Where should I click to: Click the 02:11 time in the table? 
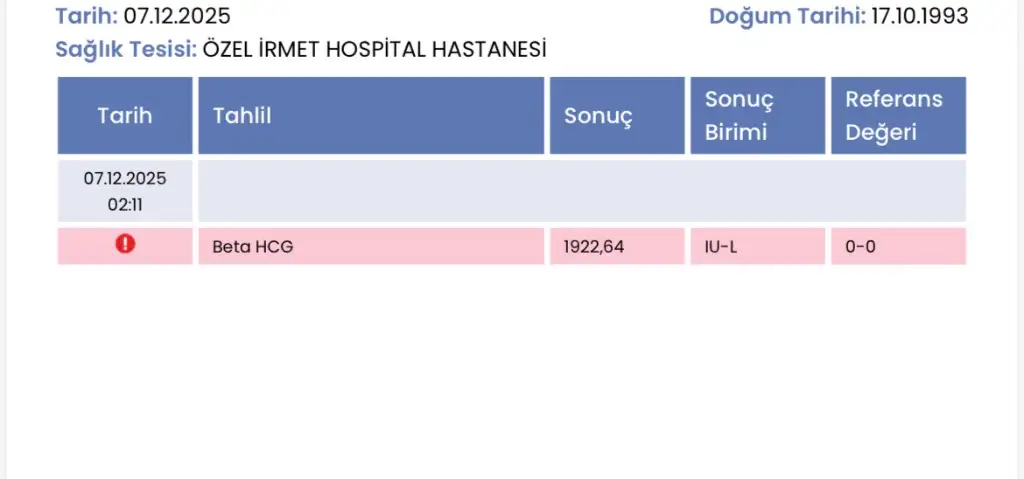pos(125,204)
